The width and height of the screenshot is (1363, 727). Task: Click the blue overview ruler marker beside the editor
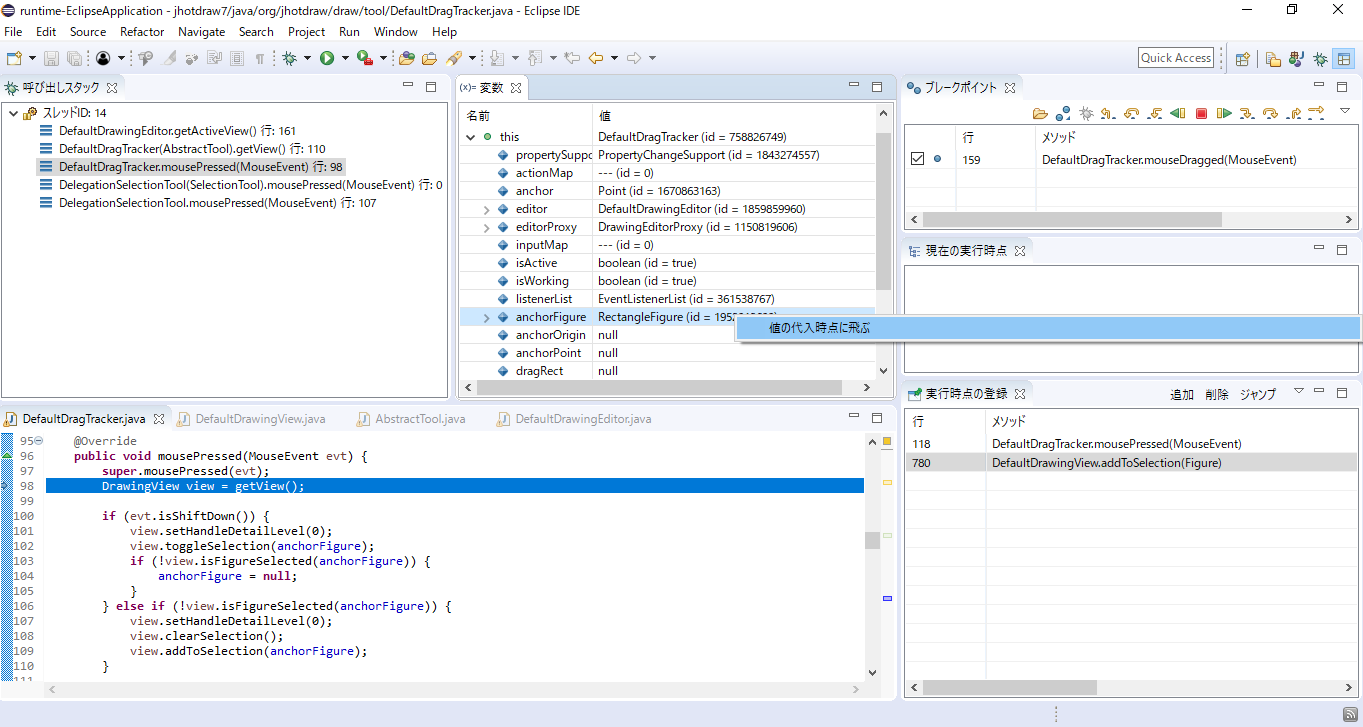887,598
